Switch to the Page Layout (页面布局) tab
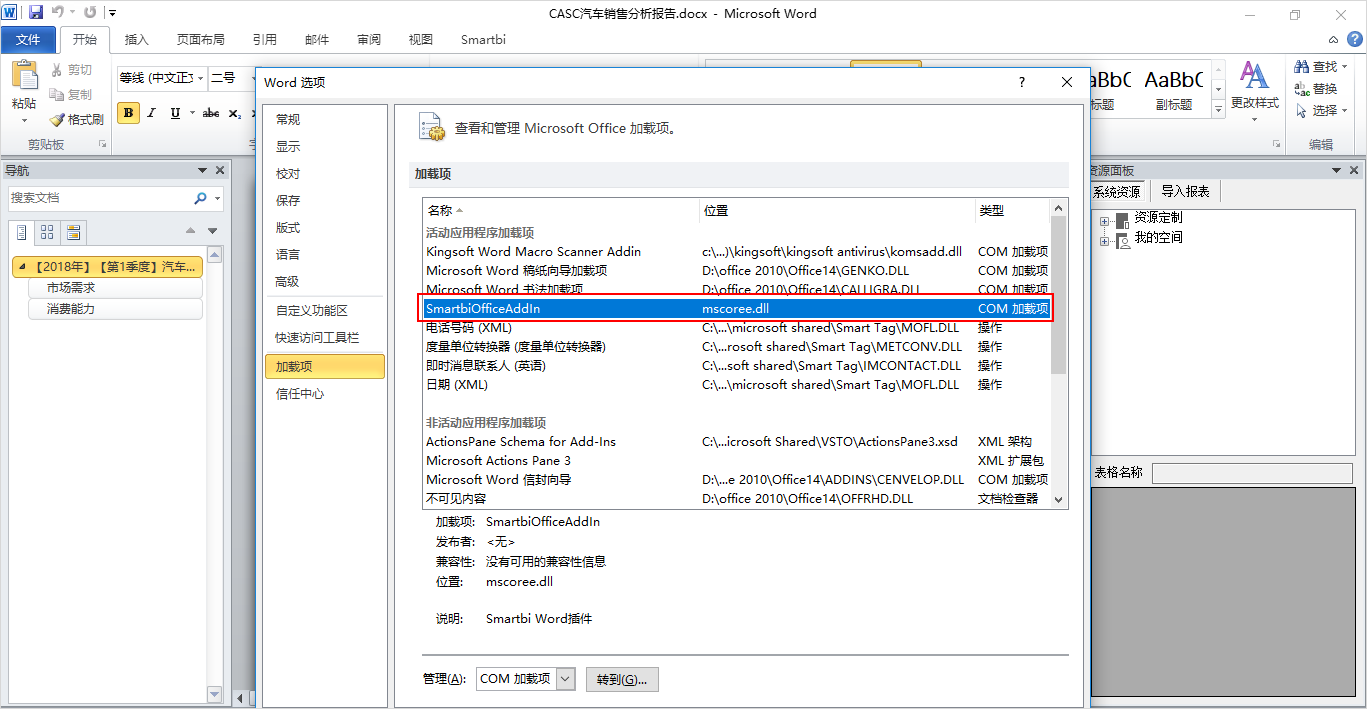This screenshot has width=1367, height=709. (200, 40)
